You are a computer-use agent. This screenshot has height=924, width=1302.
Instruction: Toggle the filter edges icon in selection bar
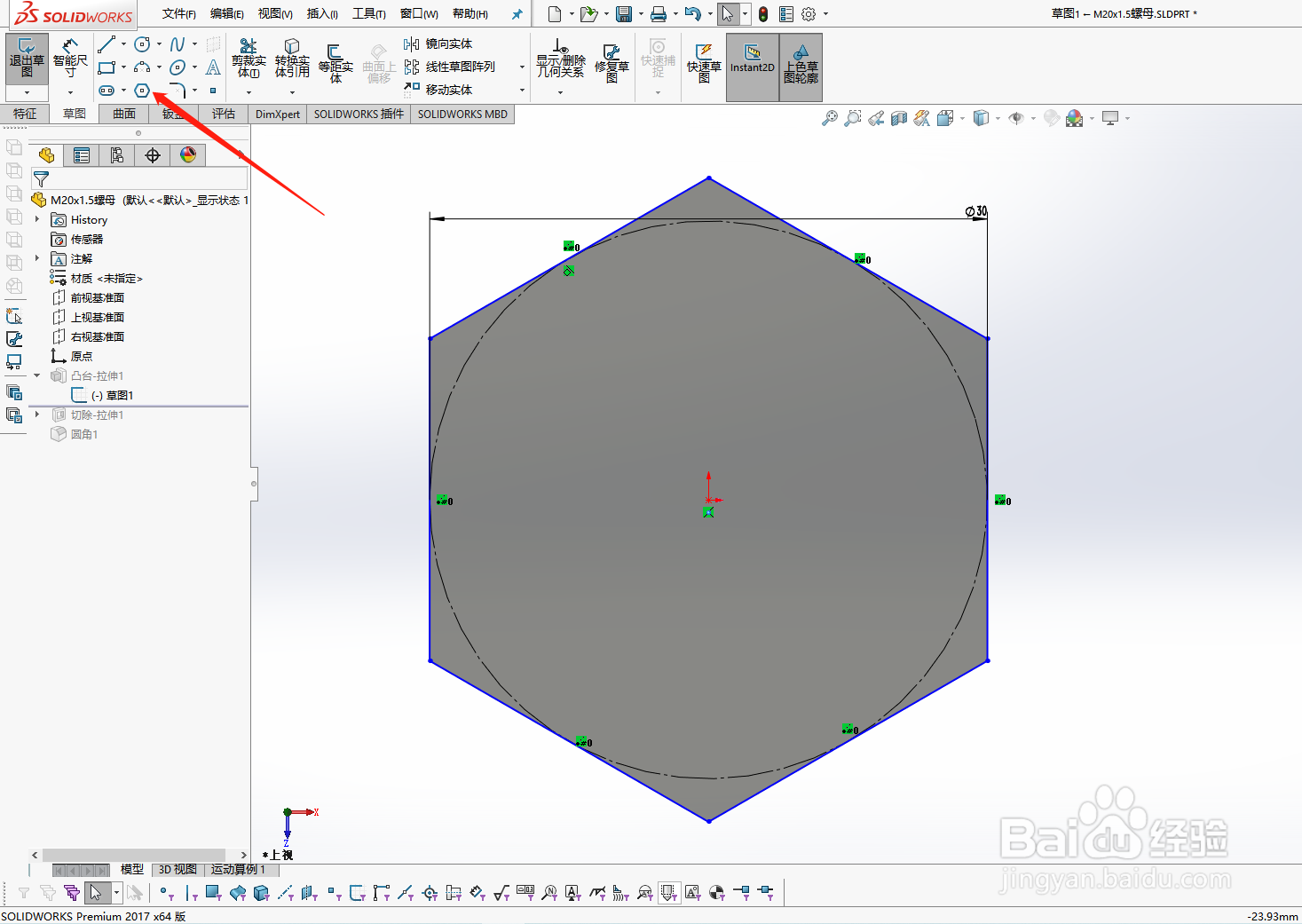[x=189, y=892]
